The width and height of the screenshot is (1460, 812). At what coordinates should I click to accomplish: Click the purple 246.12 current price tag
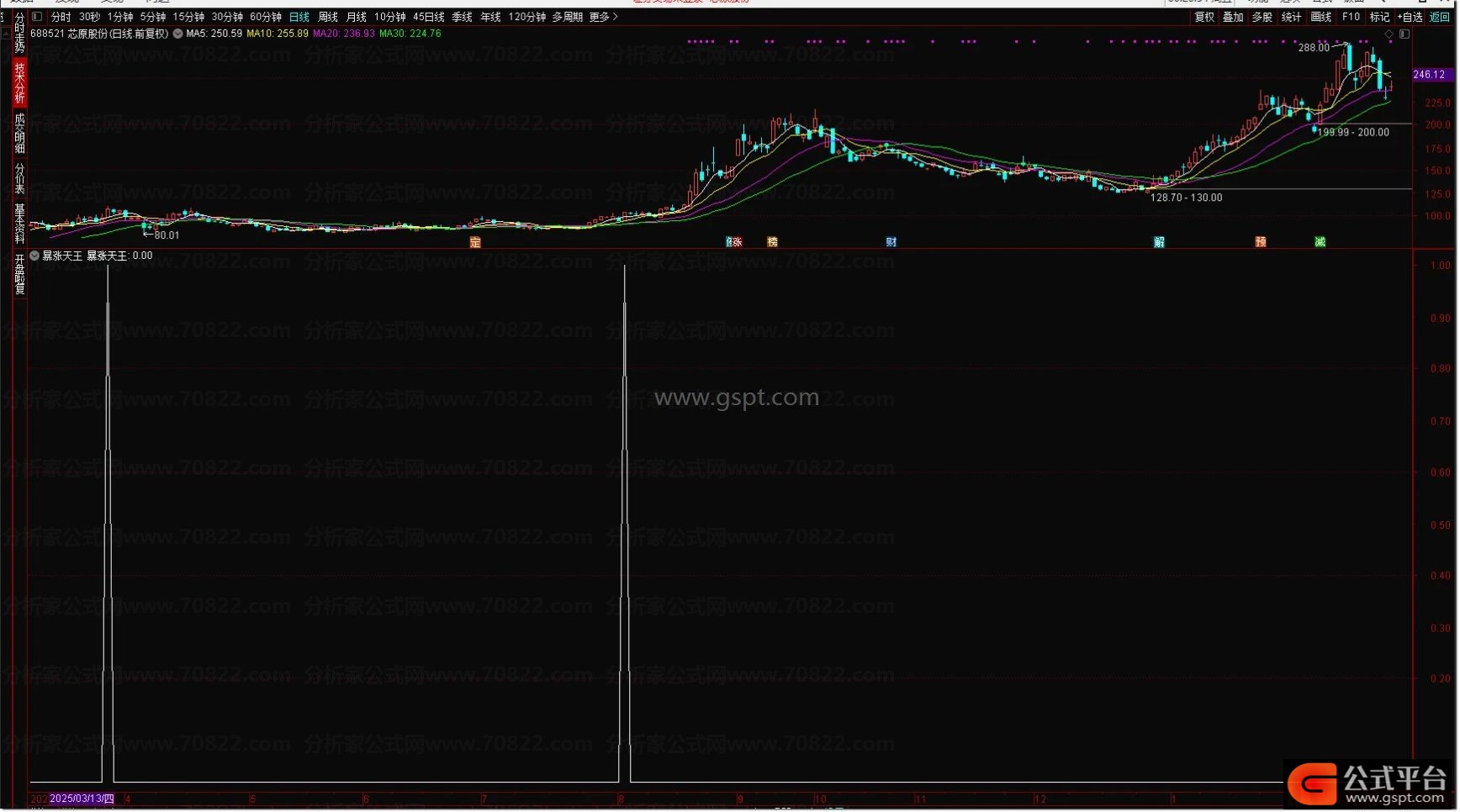(1430, 75)
